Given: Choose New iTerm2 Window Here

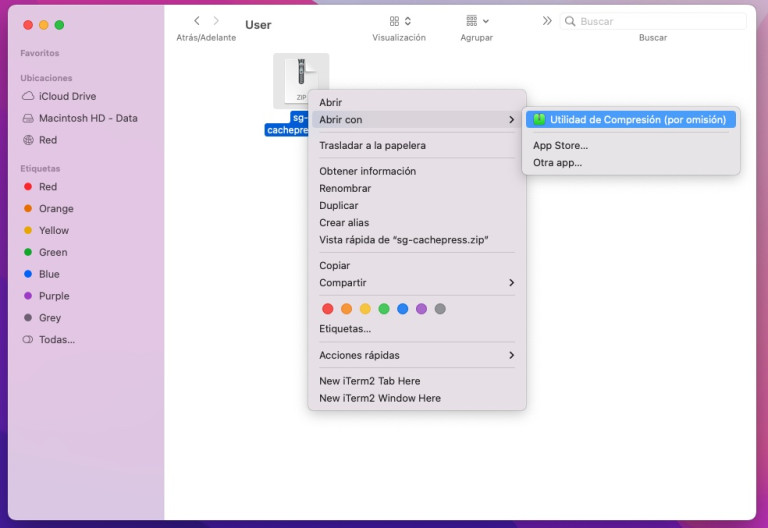Looking at the screenshot, I should coord(417,398).
